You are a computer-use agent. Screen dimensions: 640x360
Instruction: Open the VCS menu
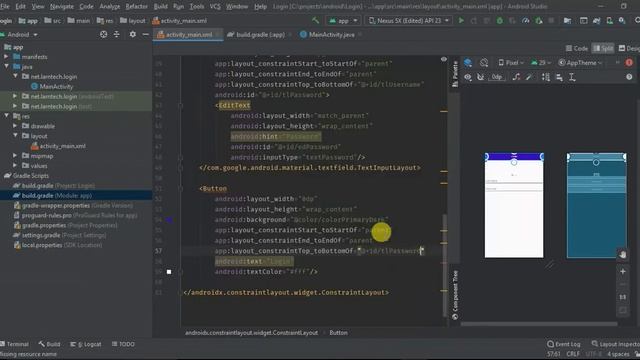pos(215,7)
